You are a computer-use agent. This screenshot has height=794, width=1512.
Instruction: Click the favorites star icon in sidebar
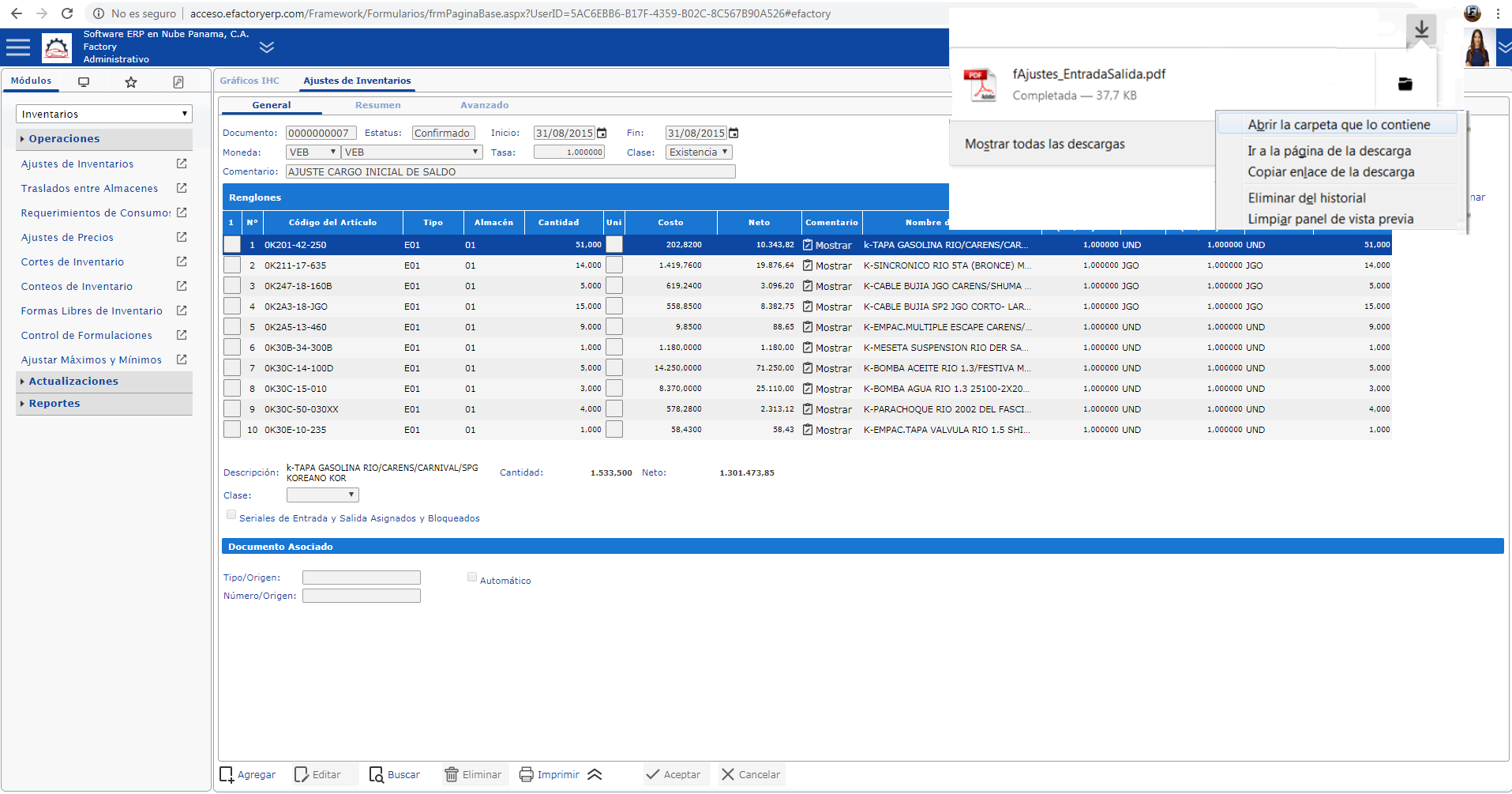[131, 82]
